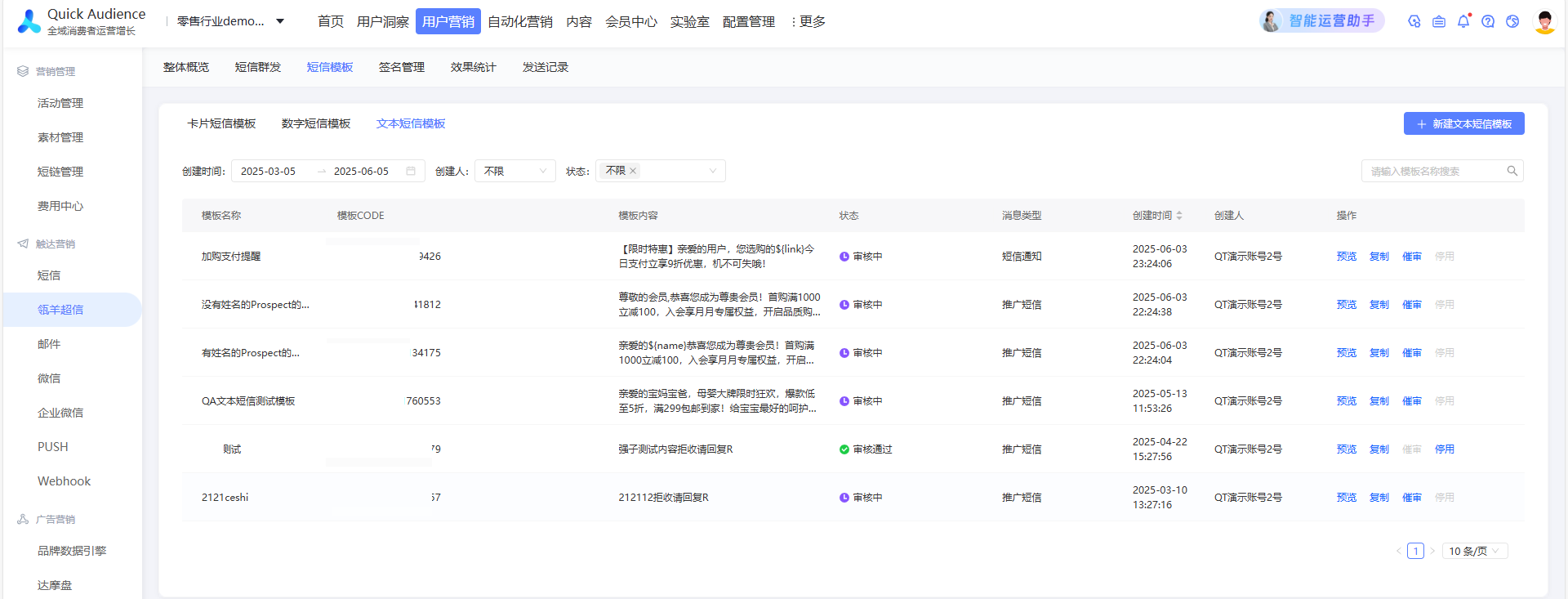Go to the next page arrow
The width and height of the screenshot is (1568, 599).
[1432, 551]
